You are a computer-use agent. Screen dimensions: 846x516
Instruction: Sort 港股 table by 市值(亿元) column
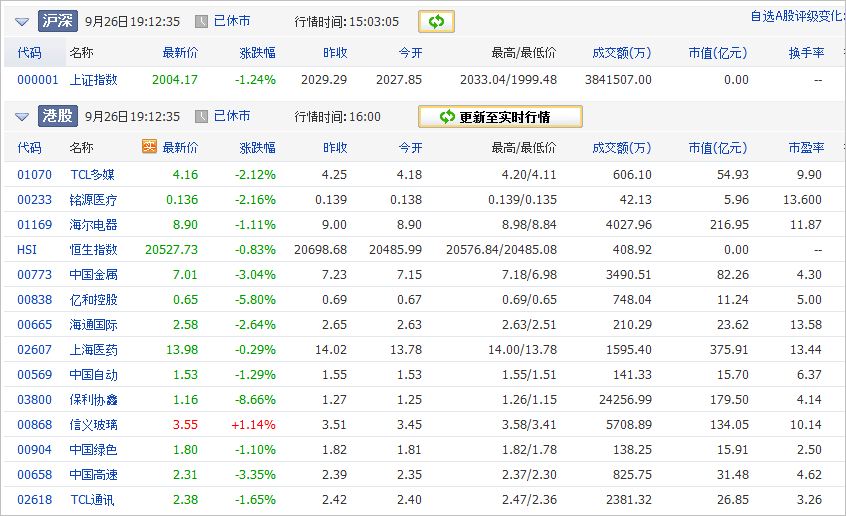click(x=718, y=148)
